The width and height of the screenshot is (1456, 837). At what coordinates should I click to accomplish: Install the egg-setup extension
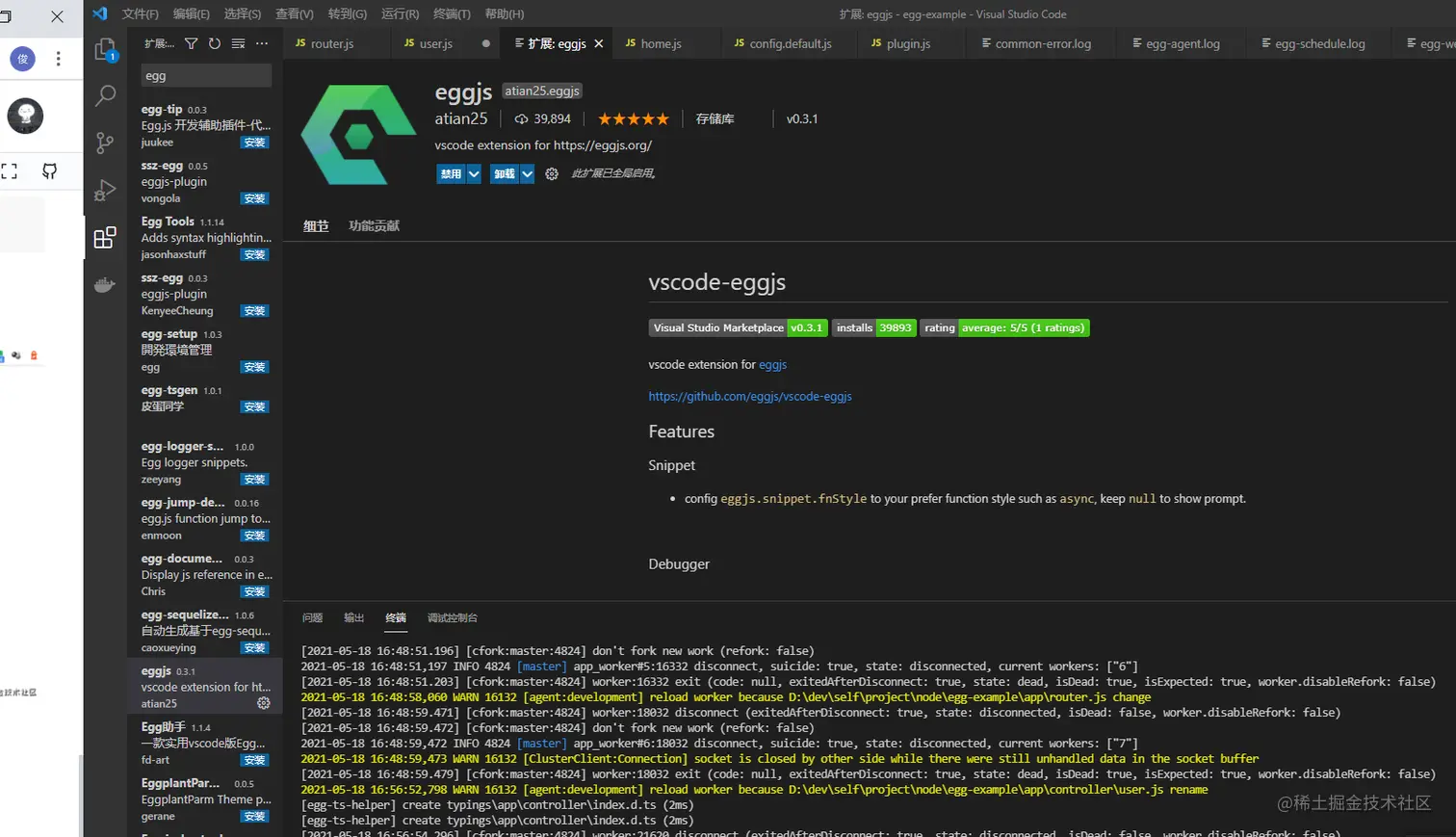[x=254, y=367]
